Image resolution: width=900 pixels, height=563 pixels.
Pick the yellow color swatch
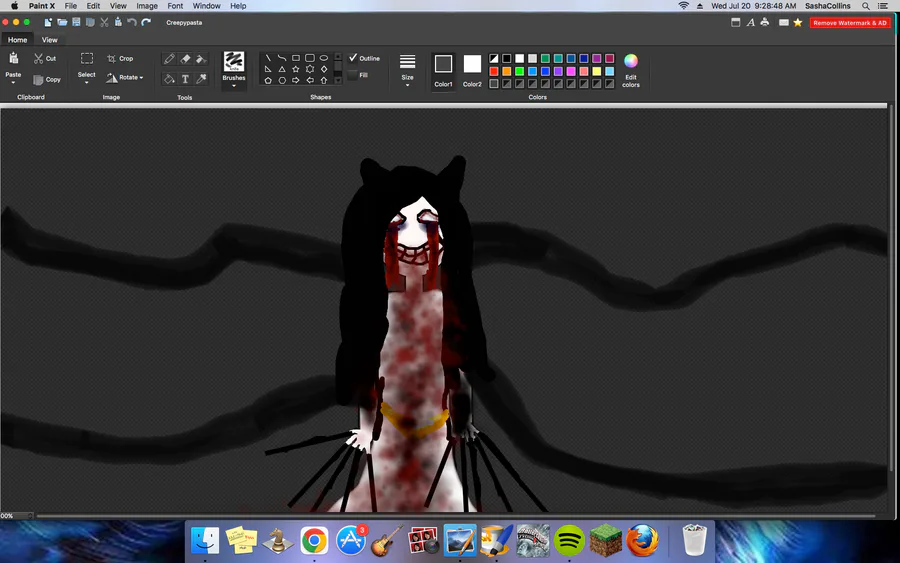(x=597, y=71)
